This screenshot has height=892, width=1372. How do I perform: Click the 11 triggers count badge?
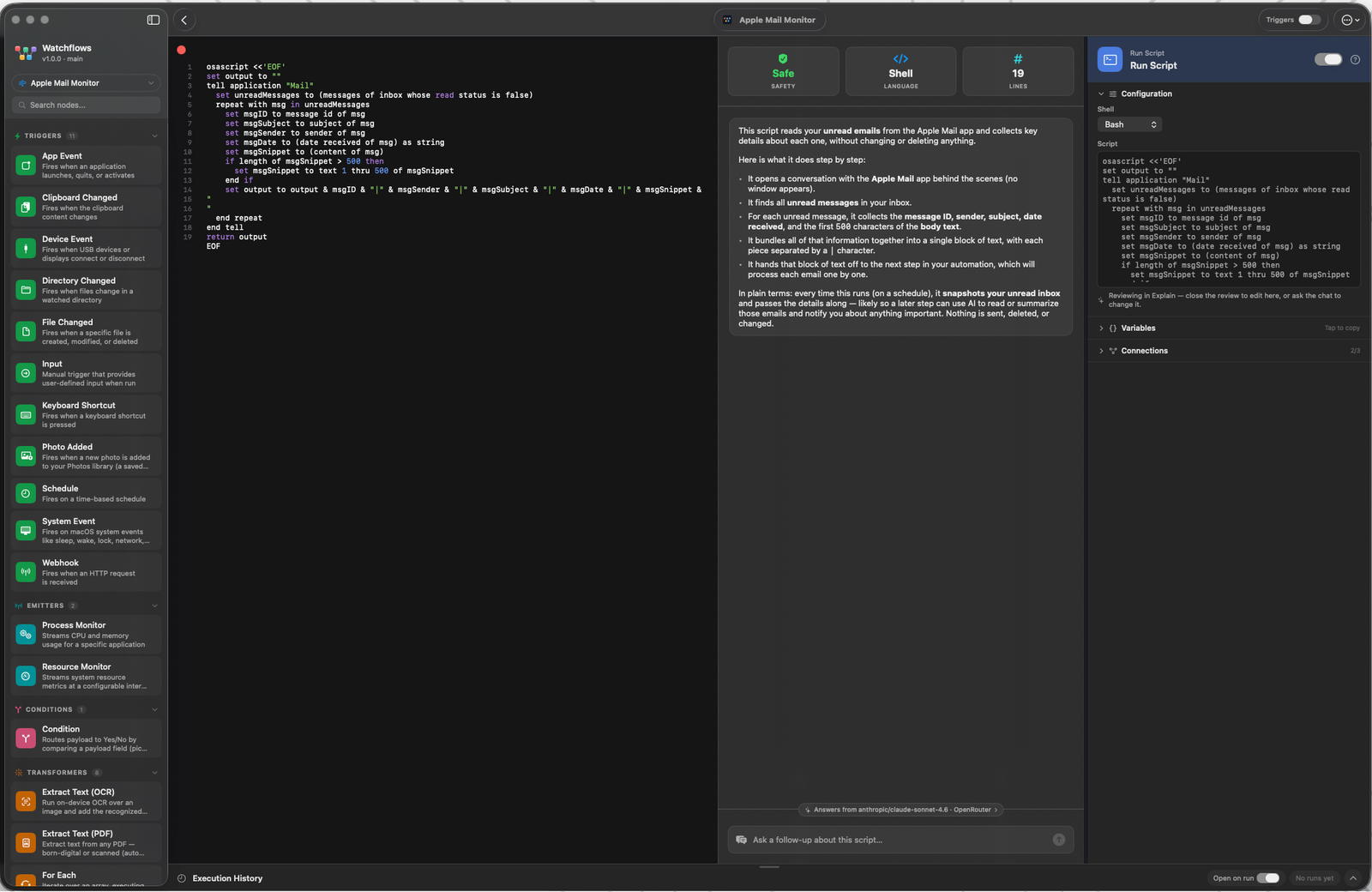coord(72,136)
